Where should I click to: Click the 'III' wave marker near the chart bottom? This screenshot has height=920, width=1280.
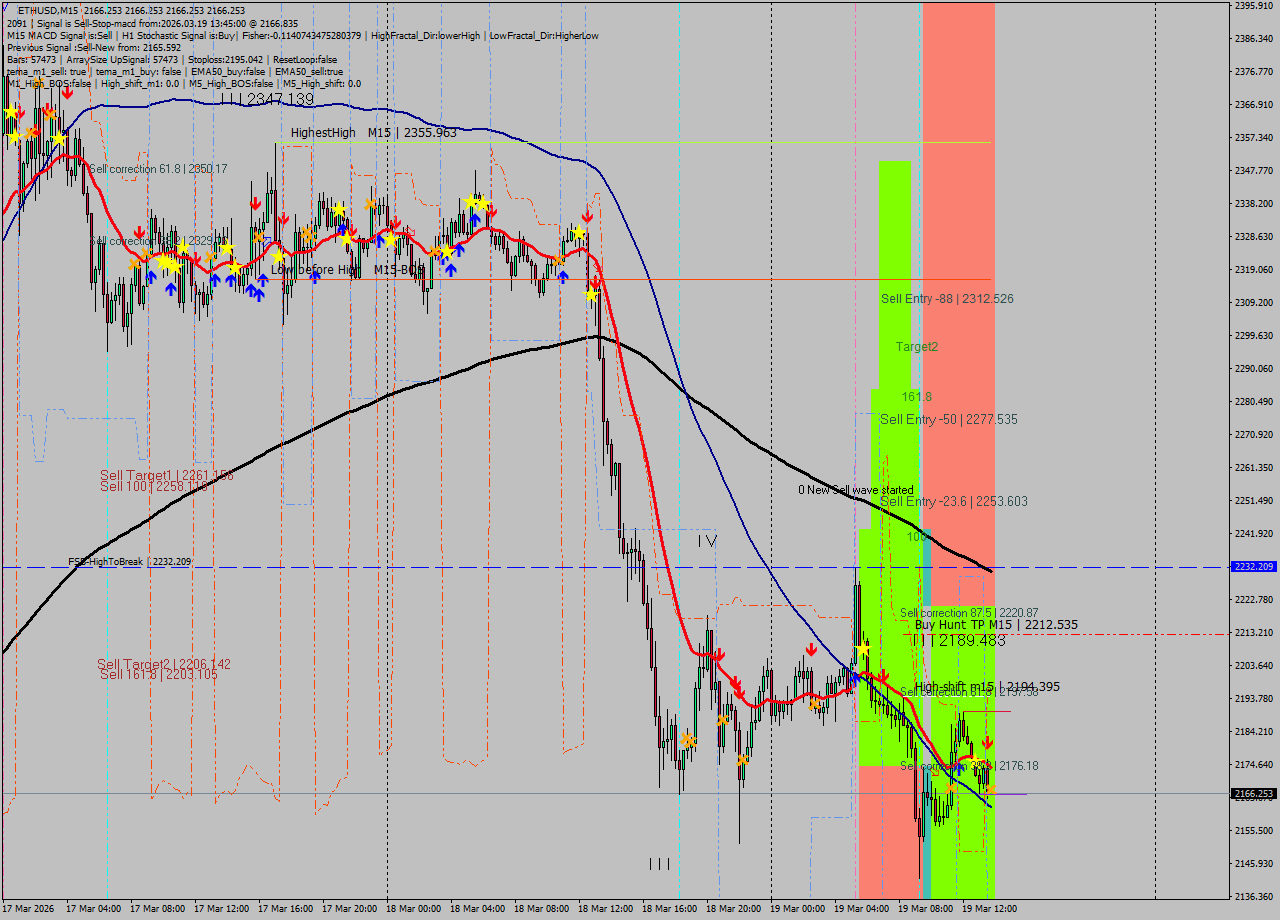(659, 864)
